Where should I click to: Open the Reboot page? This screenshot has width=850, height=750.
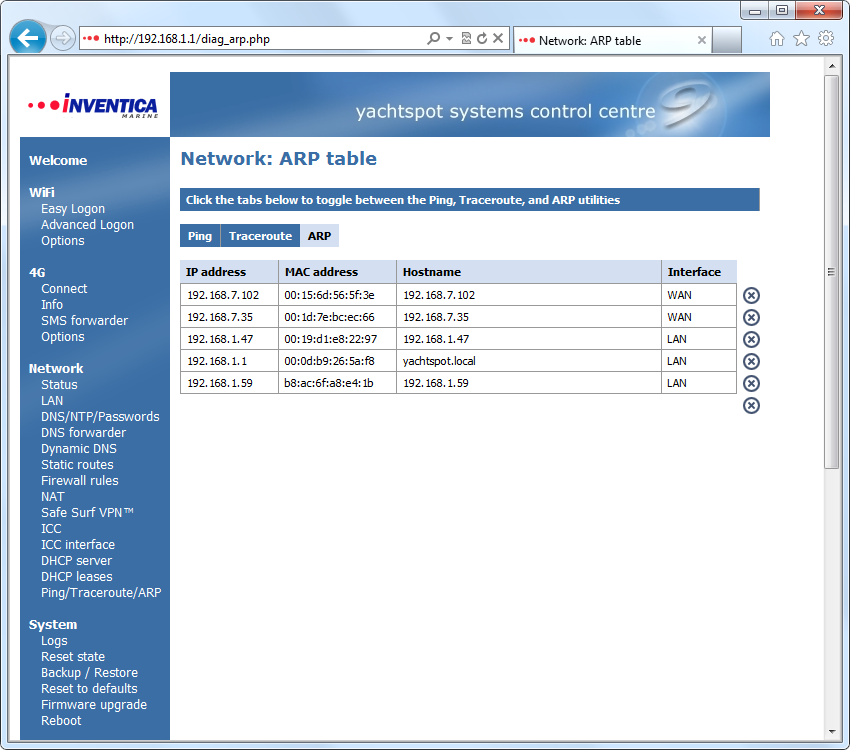tap(61, 721)
